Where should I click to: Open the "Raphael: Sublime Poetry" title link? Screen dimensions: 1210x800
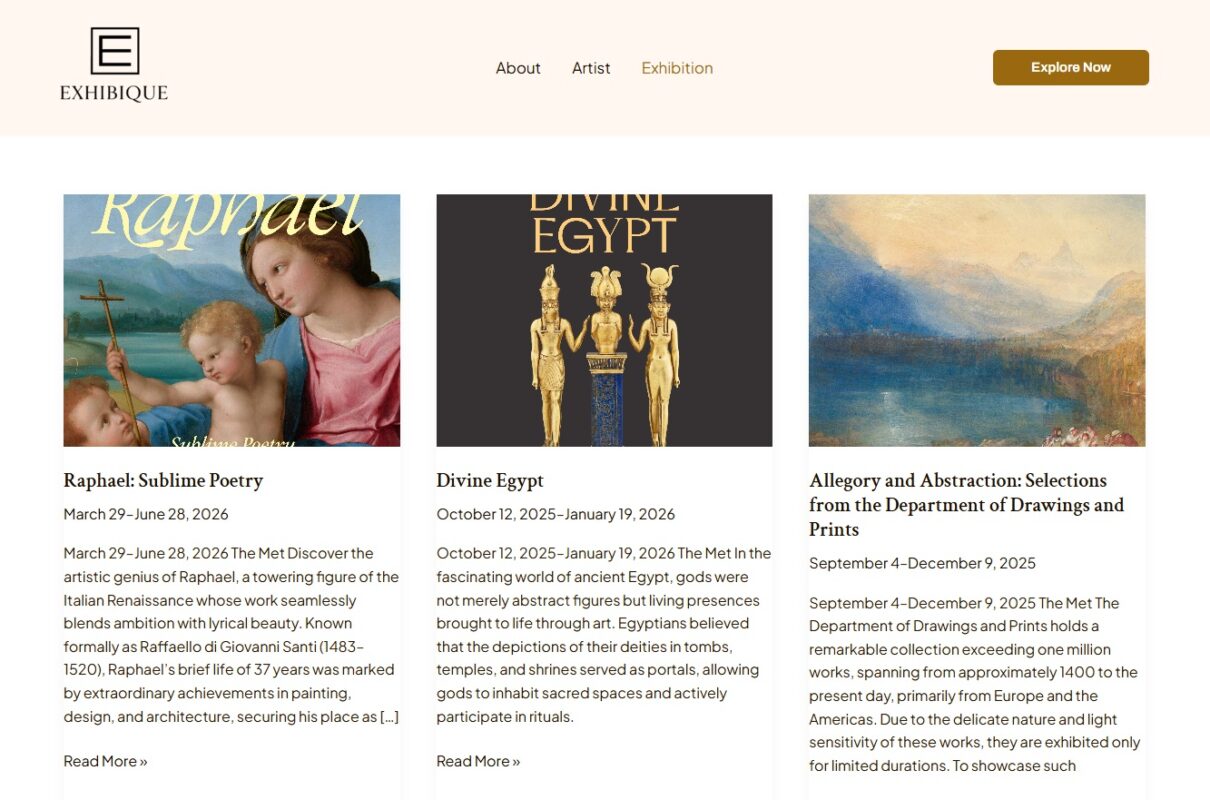tap(163, 481)
